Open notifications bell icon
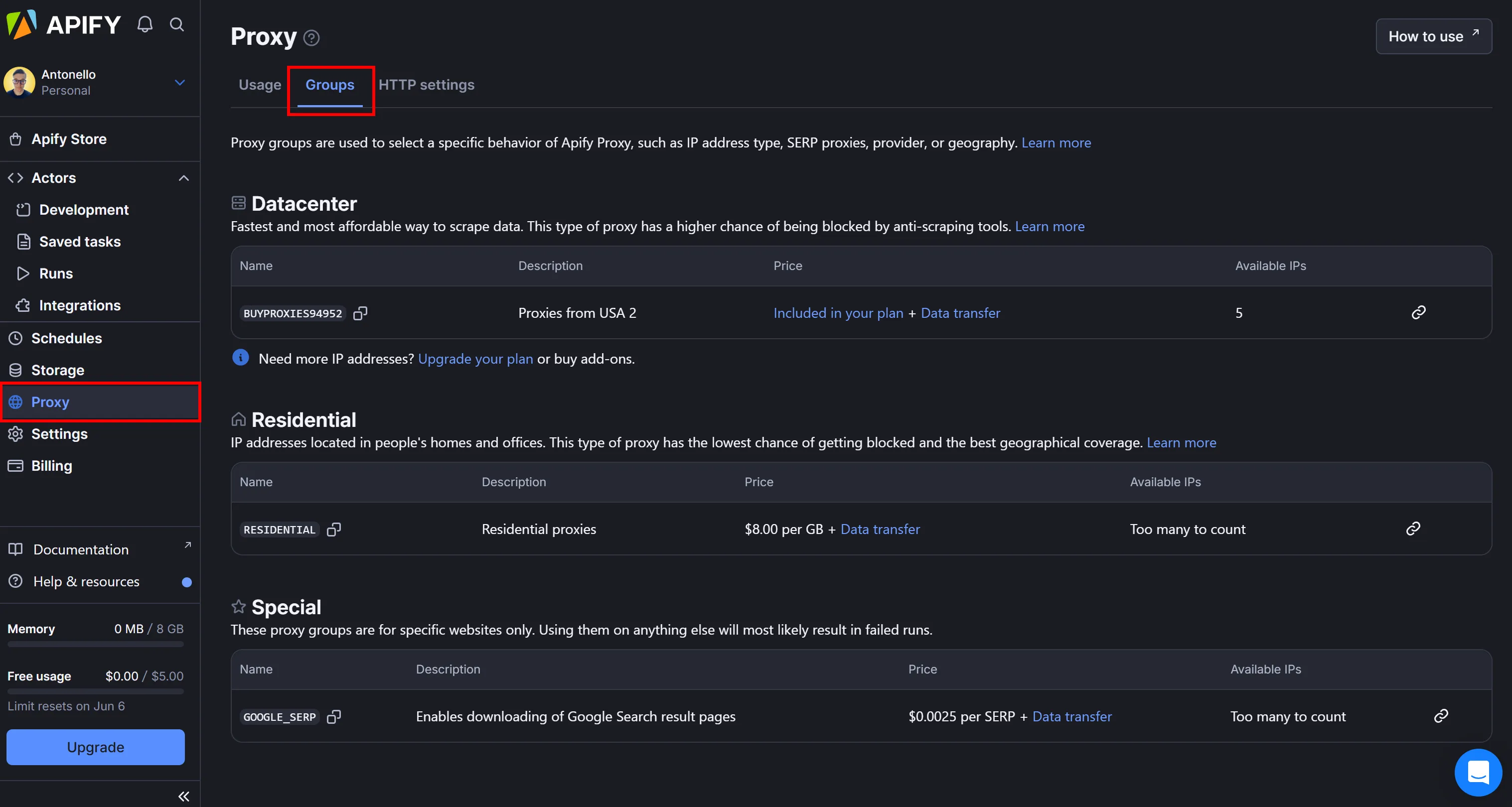 (145, 24)
